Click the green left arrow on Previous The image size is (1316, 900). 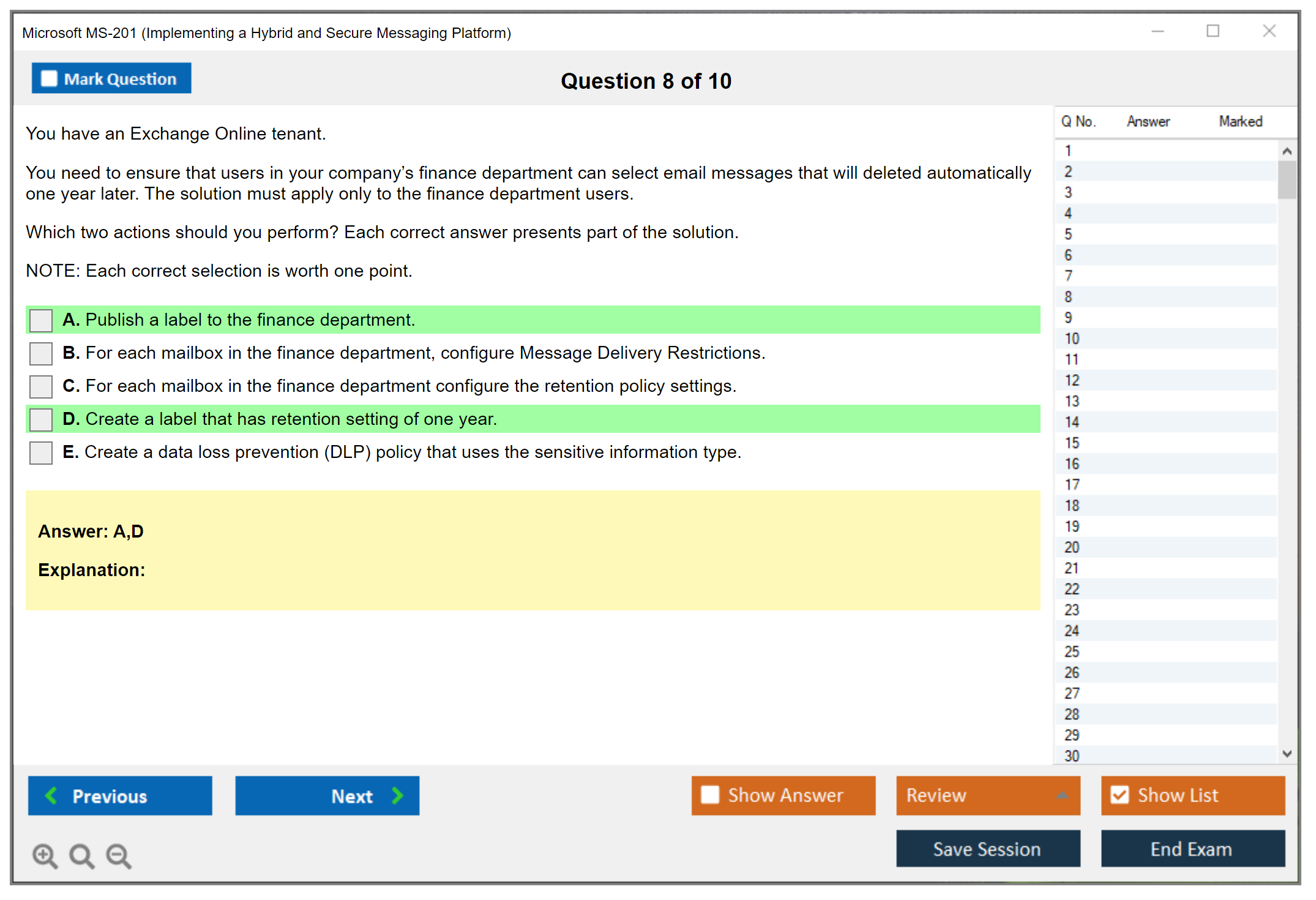click(51, 795)
